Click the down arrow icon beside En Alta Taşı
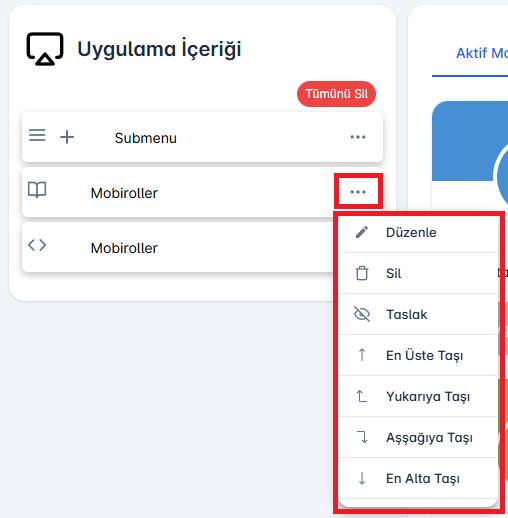 pos(362,478)
